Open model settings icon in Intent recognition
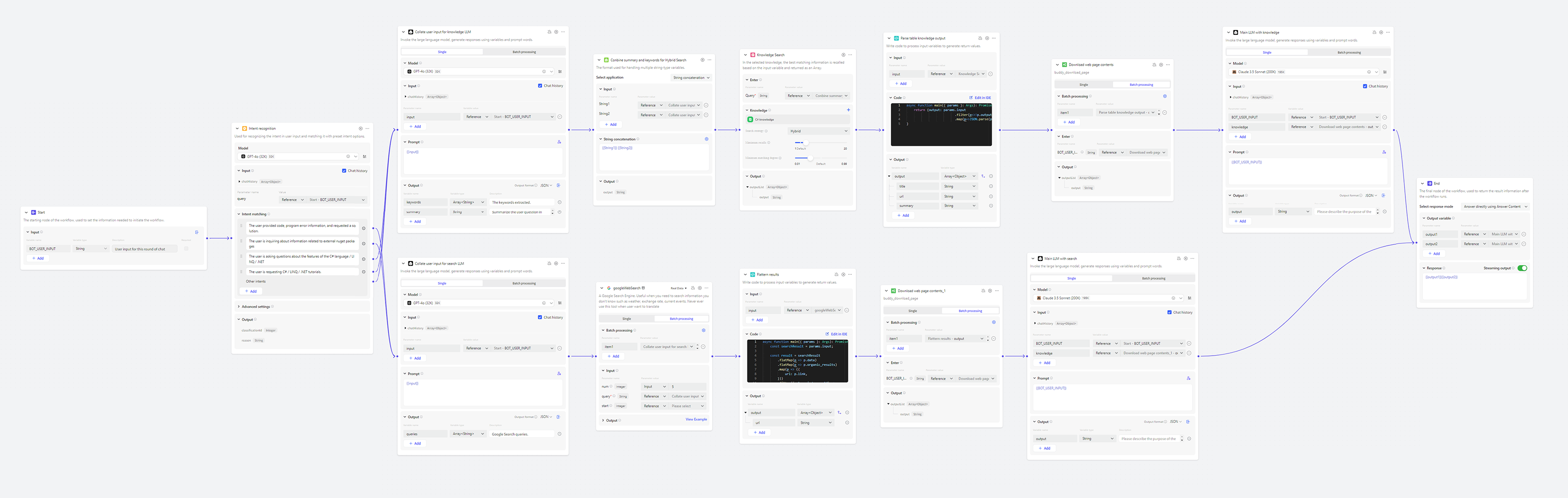 coord(365,157)
